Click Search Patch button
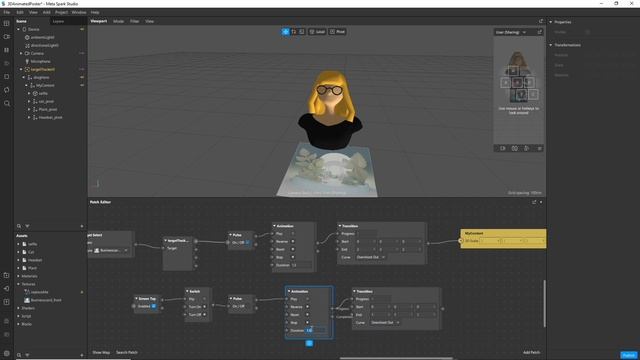The image size is (640, 360). pos(127,352)
